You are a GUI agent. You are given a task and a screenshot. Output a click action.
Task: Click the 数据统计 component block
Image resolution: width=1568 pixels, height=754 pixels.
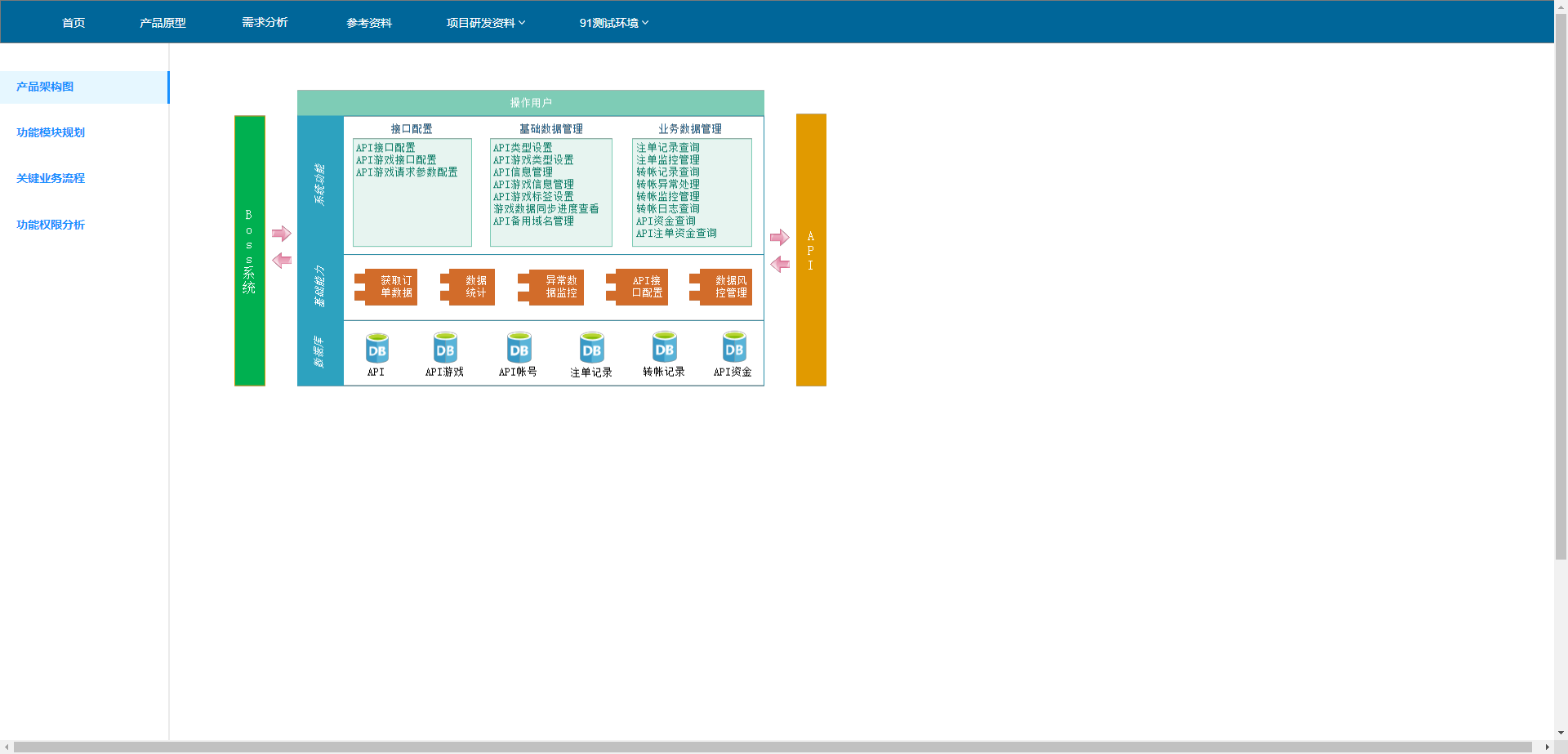click(468, 287)
